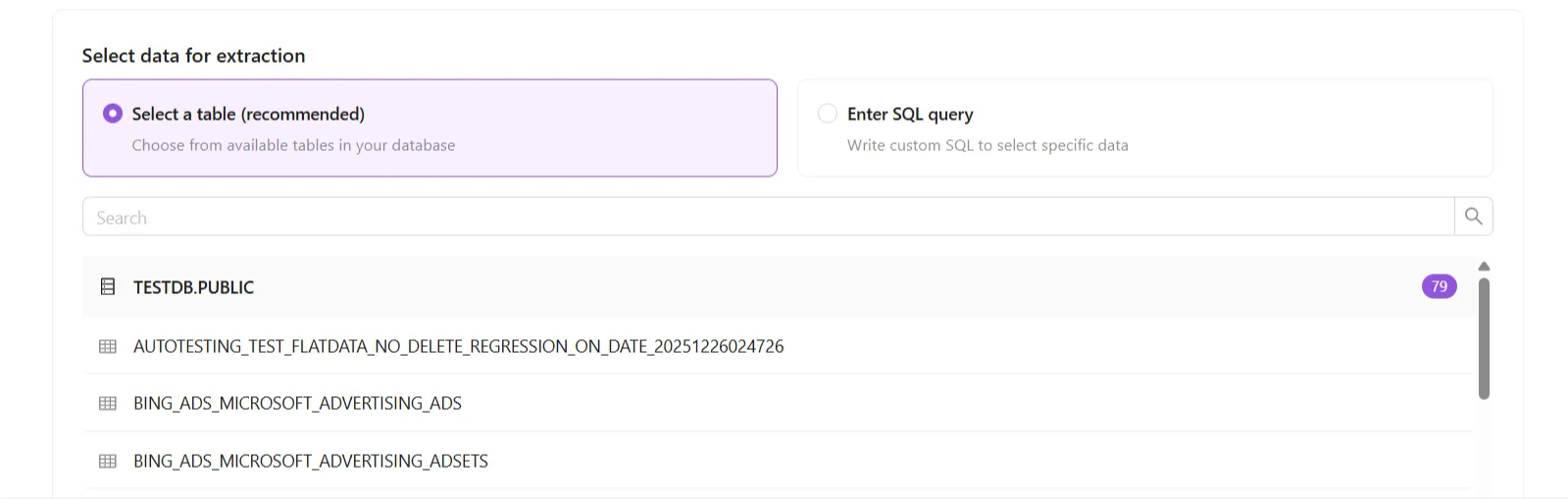Screen dimensions: 1568x499
Task: Click the 'Select data for extraction' heading
Action: coord(193,56)
